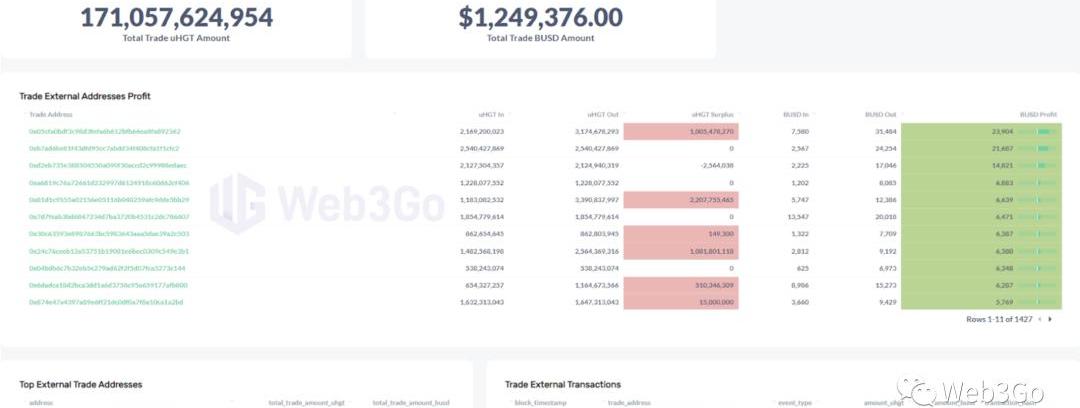
Task: Click the 23,904 BUSD Profit mini bar
Action: [1046, 131]
